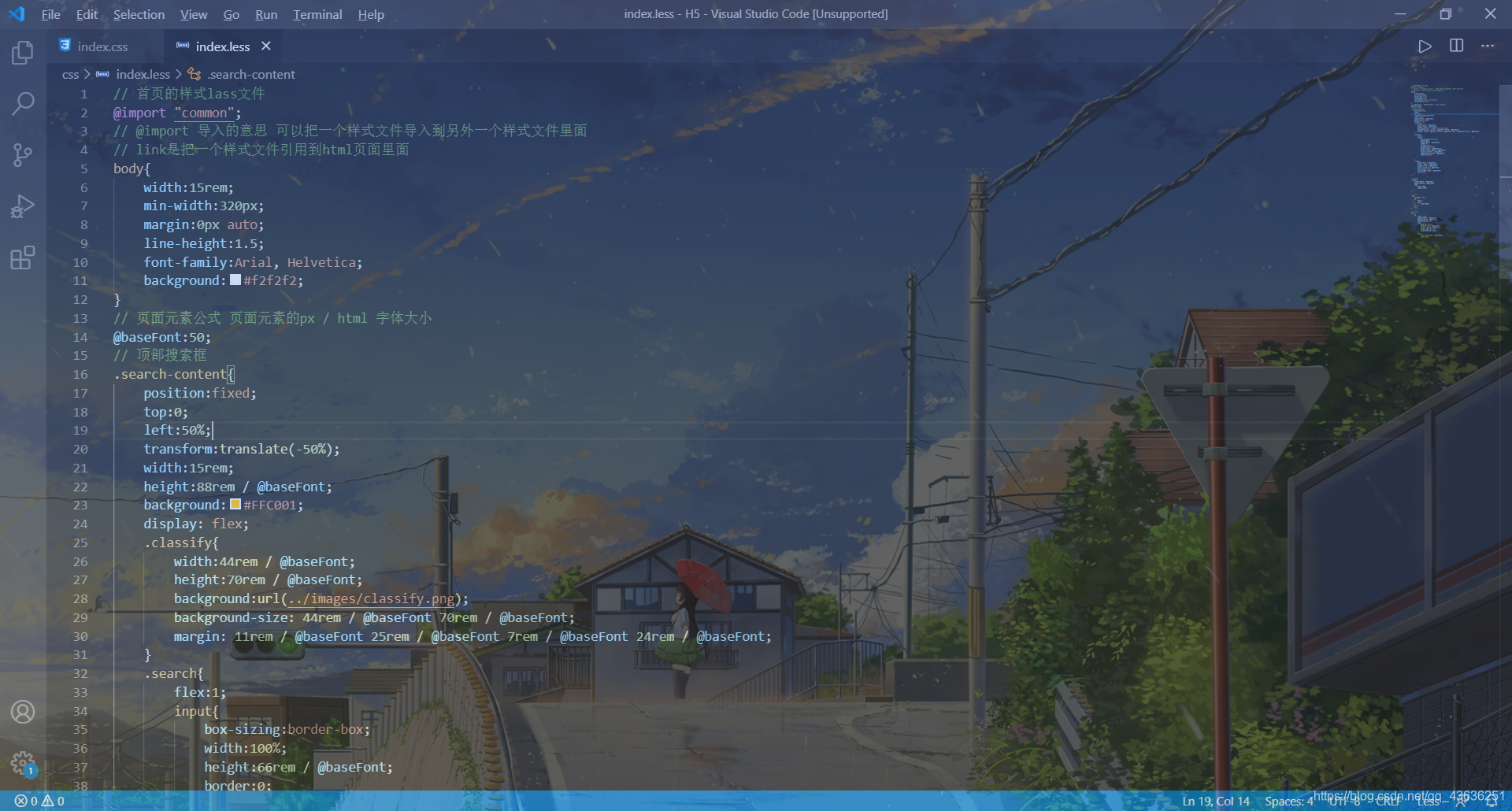Follow the ../images/classify.png link
The height and width of the screenshot is (811, 1512).
371,598
